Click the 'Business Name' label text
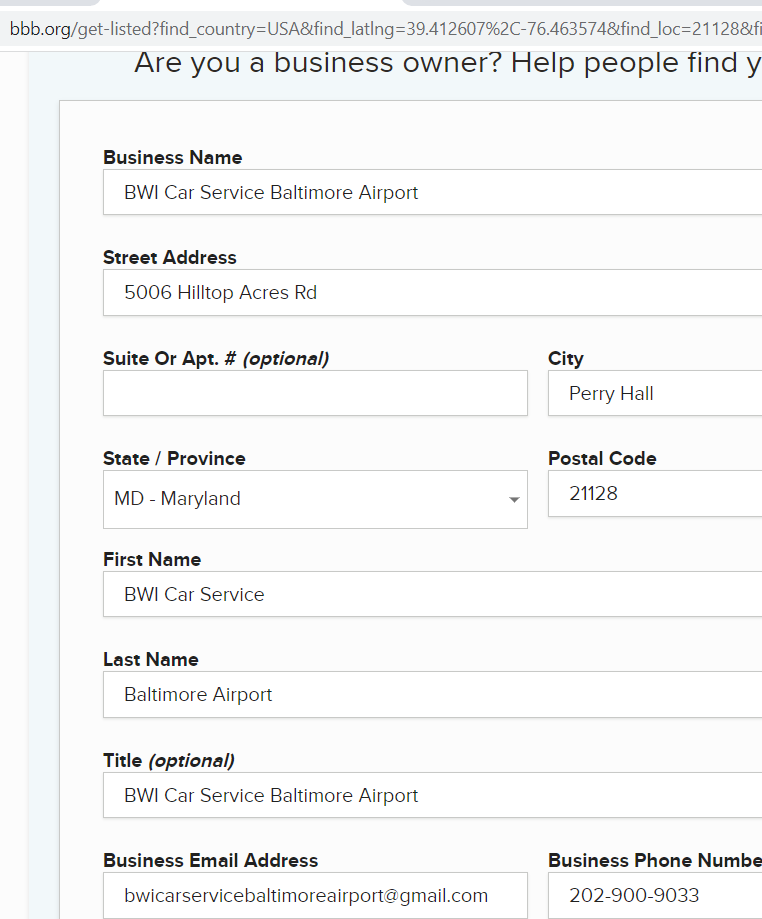The height and width of the screenshot is (919, 762). click(172, 158)
